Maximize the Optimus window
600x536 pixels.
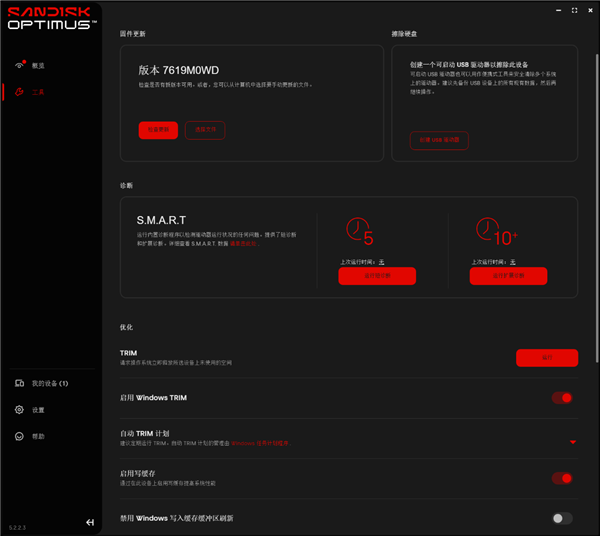[574, 10]
